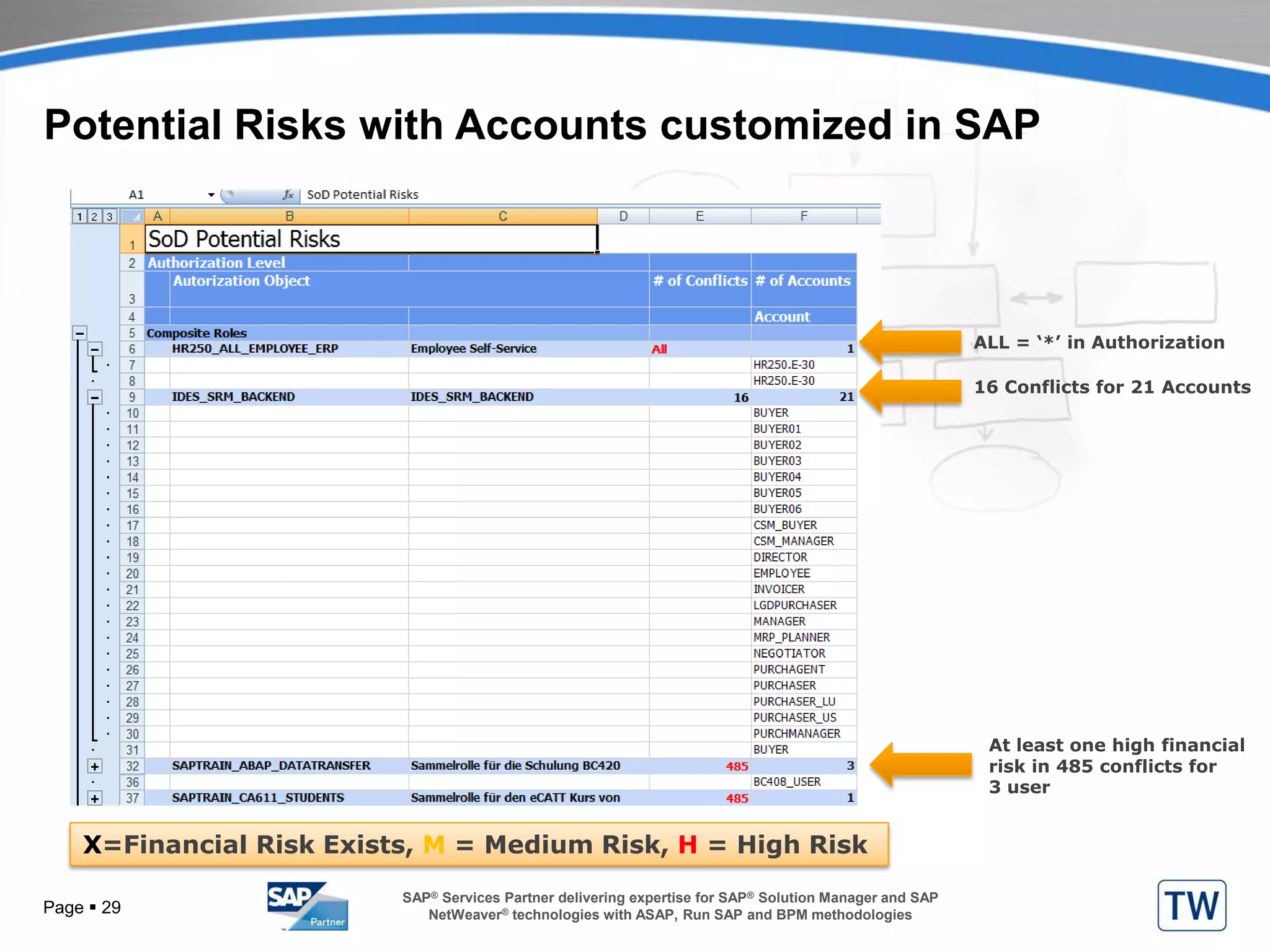
Task: Select column E header
Action: [x=699, y=216]
